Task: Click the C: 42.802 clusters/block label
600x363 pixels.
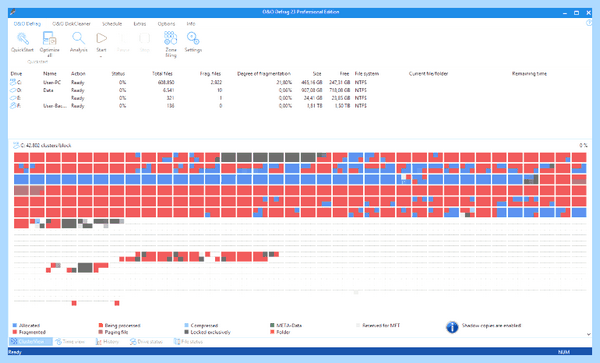Action: [x=46, y=145]
